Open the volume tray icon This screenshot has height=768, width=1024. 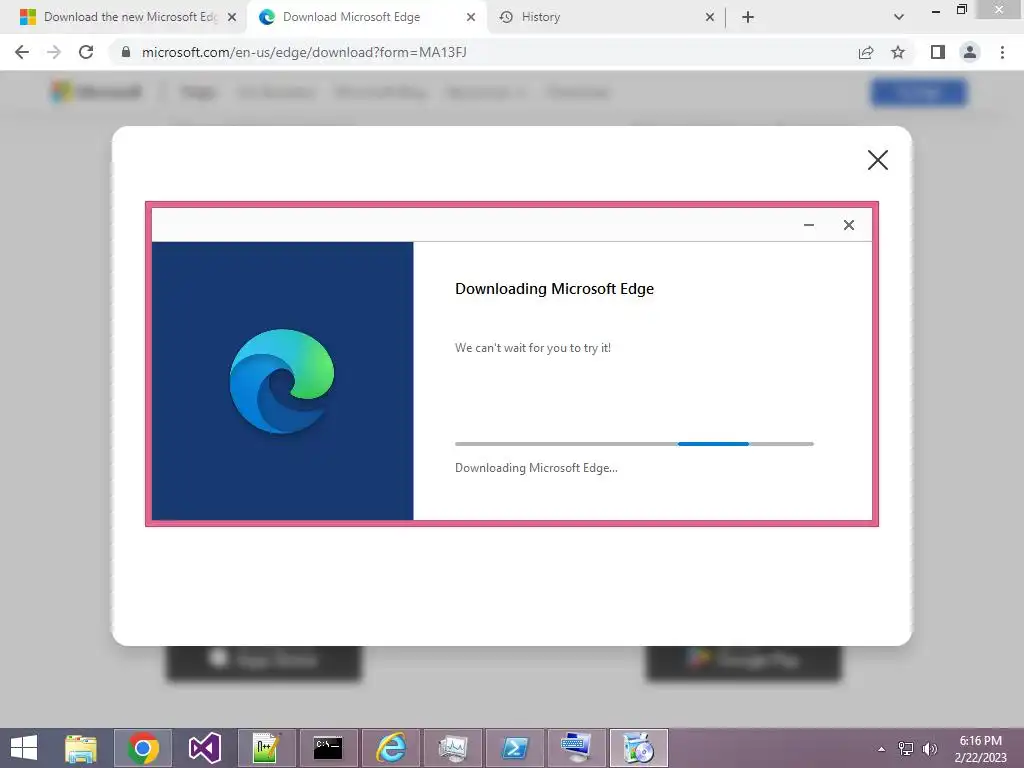[x=929, y=749]
